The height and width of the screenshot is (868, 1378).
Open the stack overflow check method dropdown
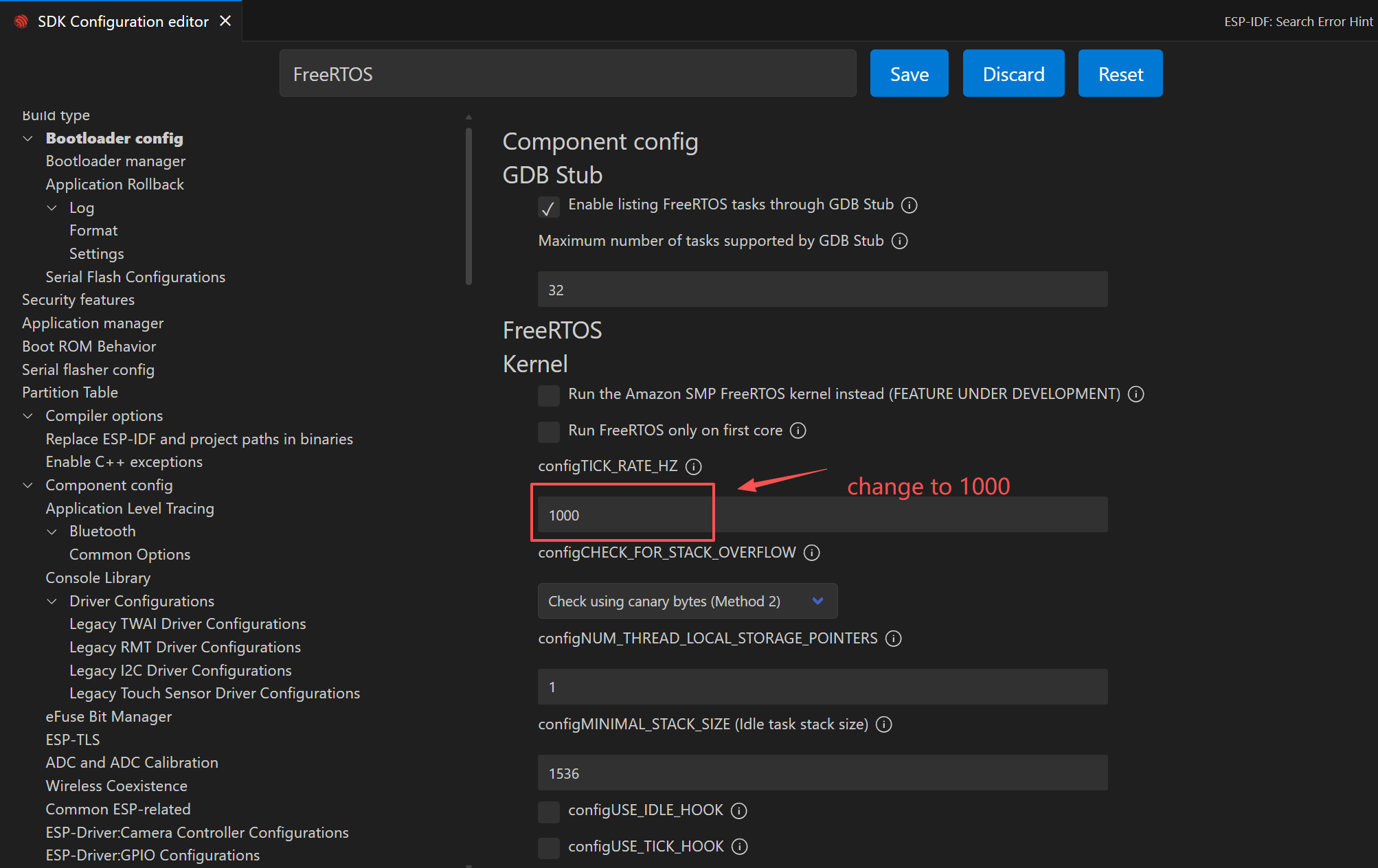687,602
